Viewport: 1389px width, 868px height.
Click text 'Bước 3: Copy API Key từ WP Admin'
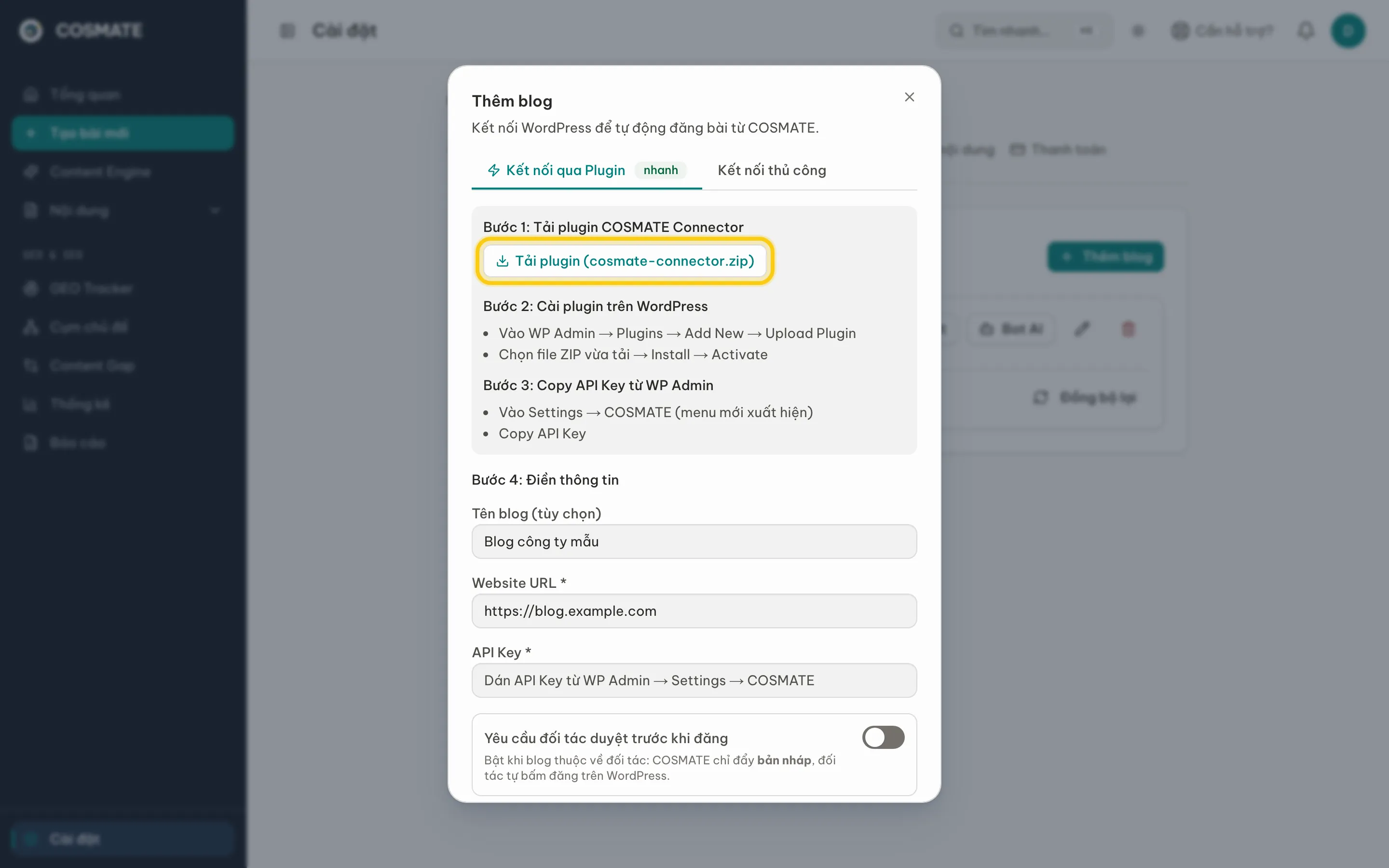pos(598,385)
